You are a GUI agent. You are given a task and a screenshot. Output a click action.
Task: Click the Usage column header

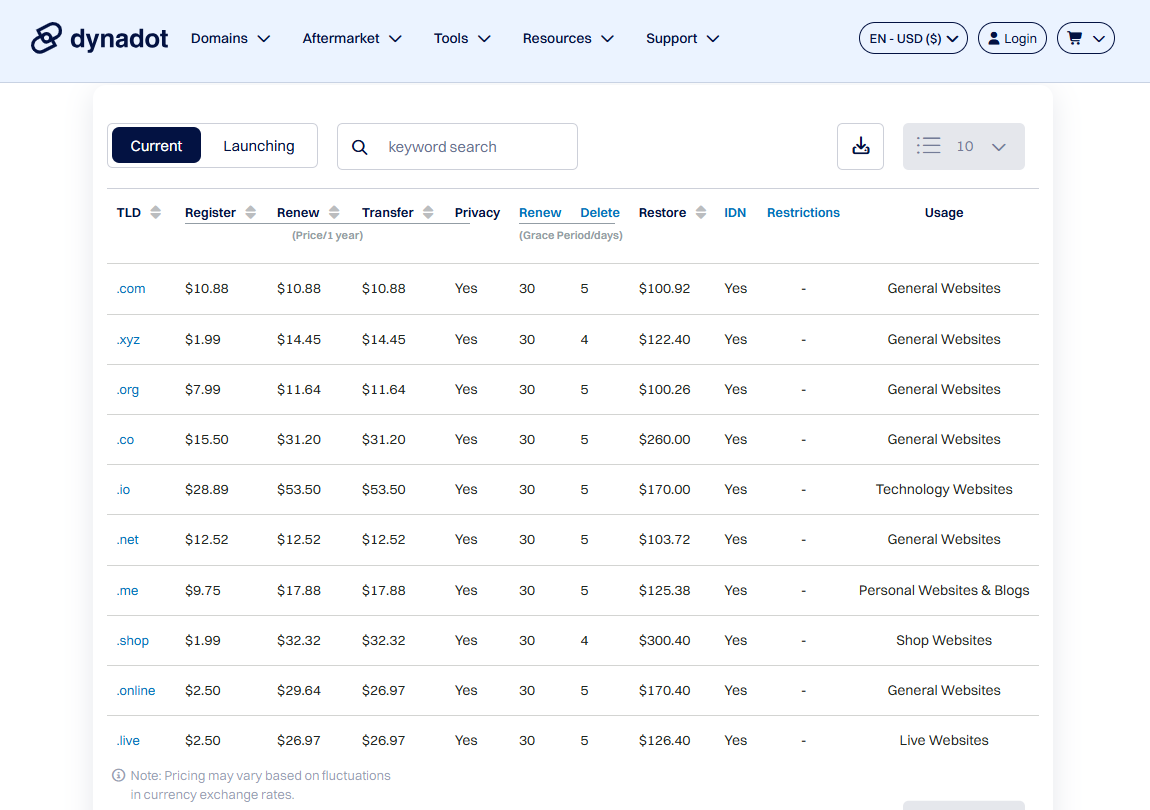tap(944, 212)
